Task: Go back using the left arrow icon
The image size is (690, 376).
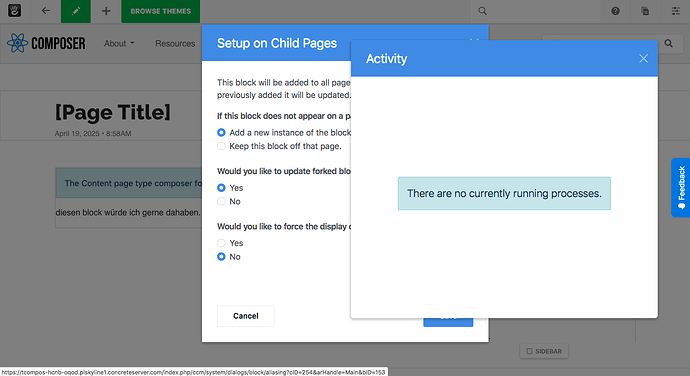Action: click(x=46, y=11)
